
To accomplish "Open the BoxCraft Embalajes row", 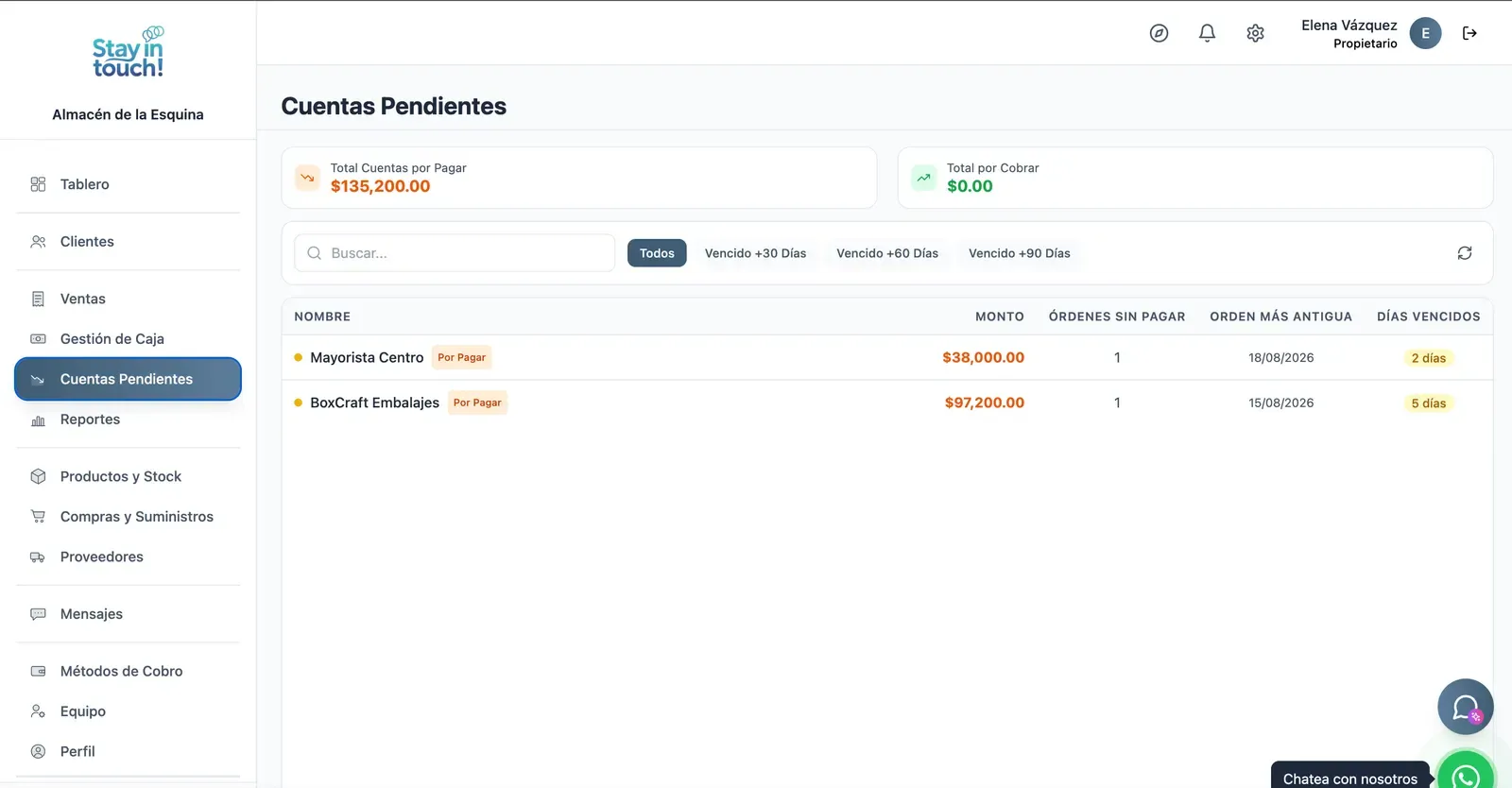I will pos(887,403).
